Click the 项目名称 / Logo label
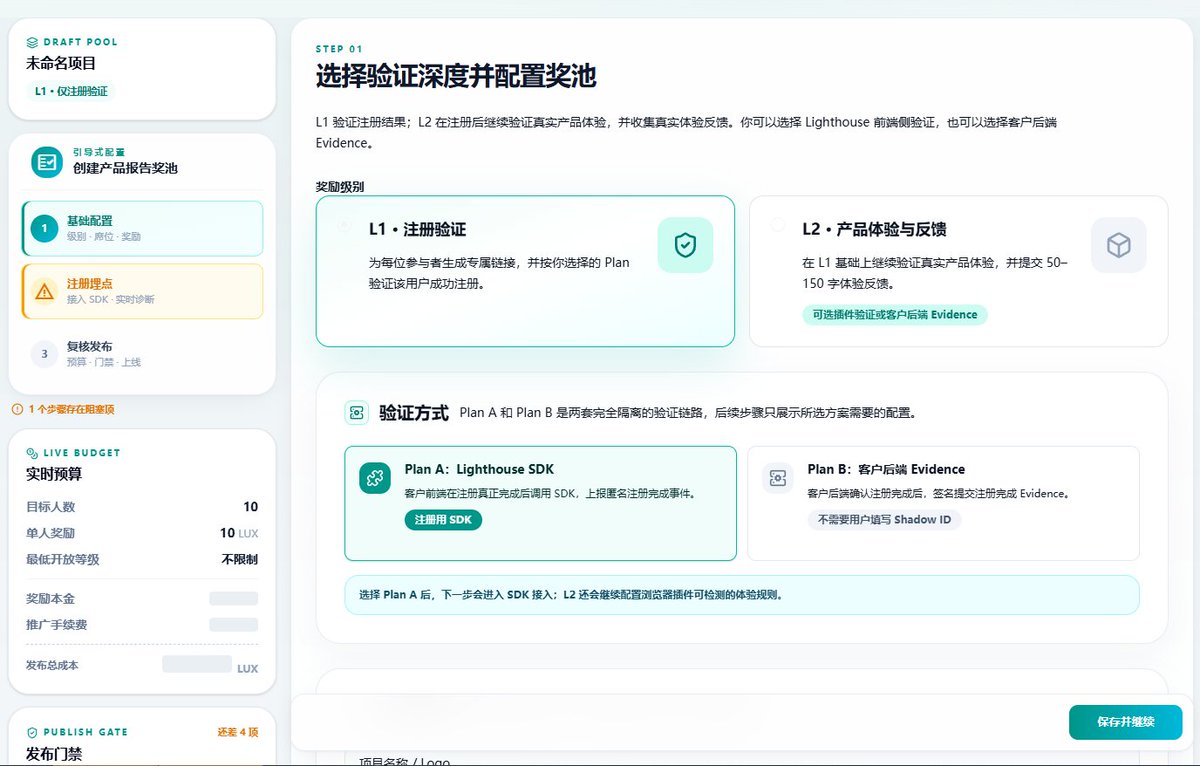The height and width of the screenshot is (766, 1200). pos(405,761)
